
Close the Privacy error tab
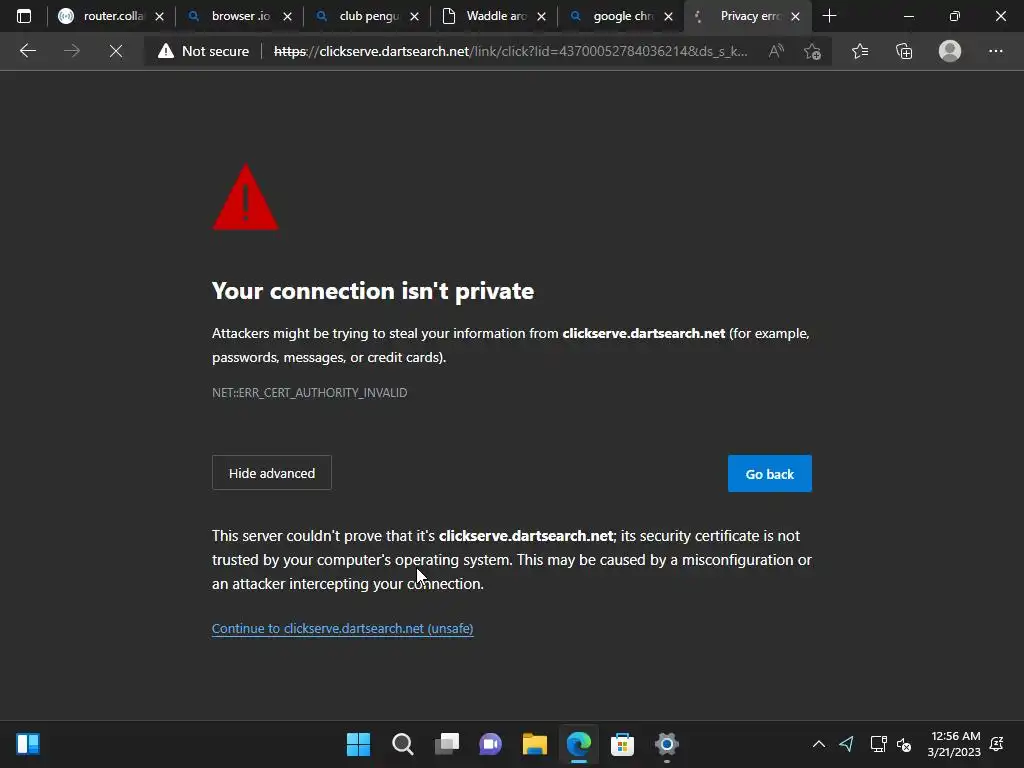pos(795,16)
